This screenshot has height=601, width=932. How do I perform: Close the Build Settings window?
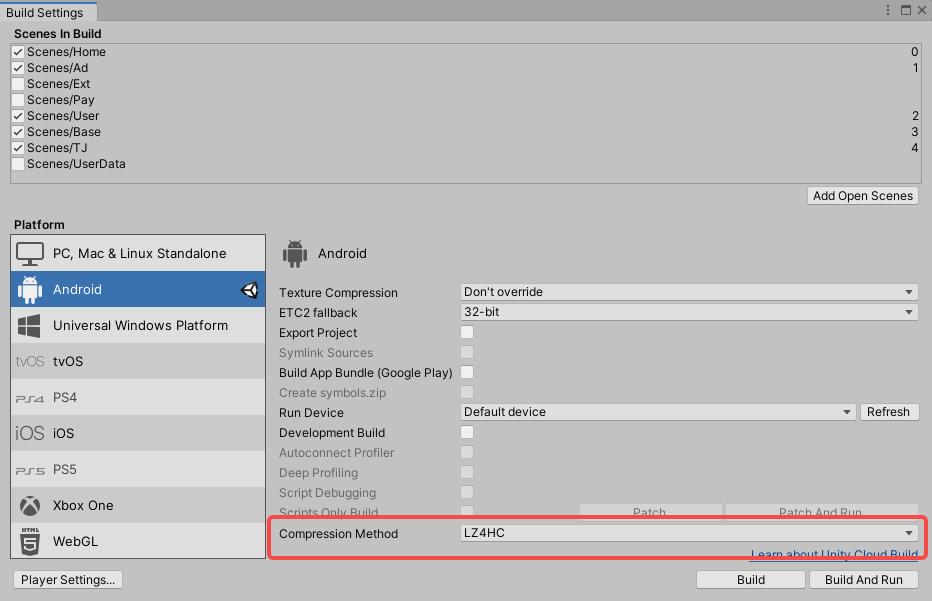coord(922,10)
